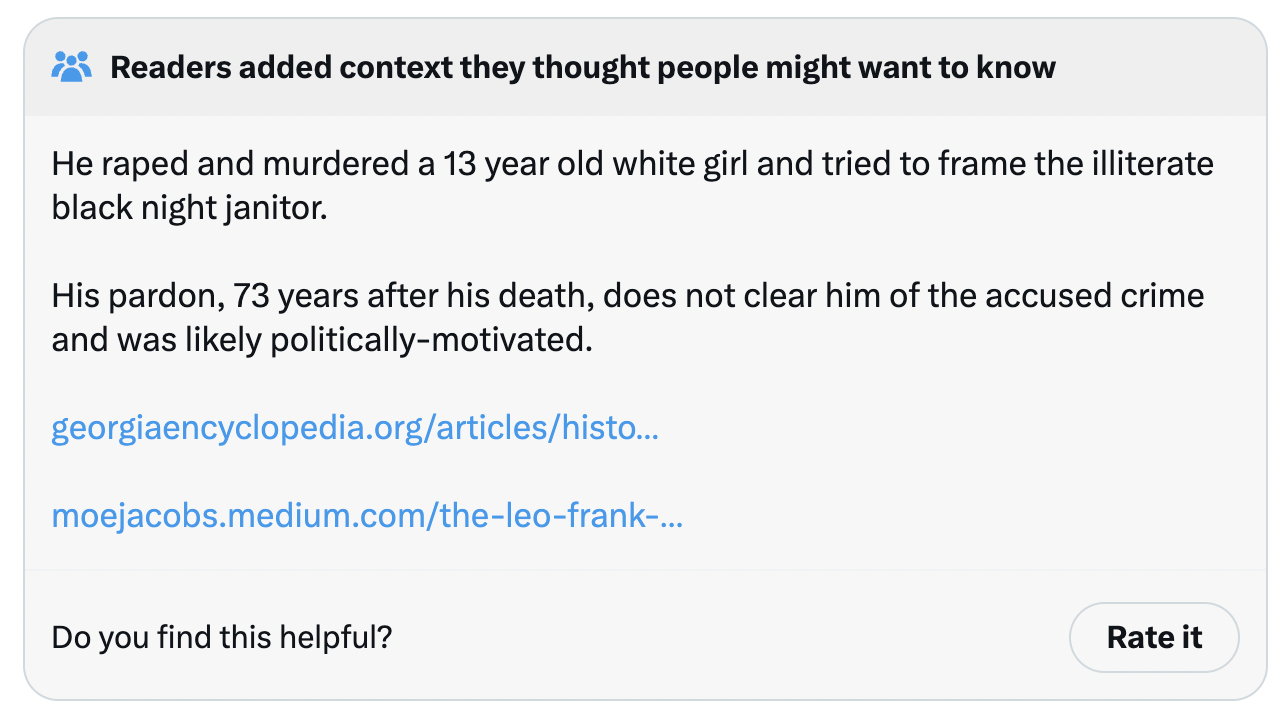
Task: Select the note's first line starting "He raped"
Action: (x=632, y=163)
